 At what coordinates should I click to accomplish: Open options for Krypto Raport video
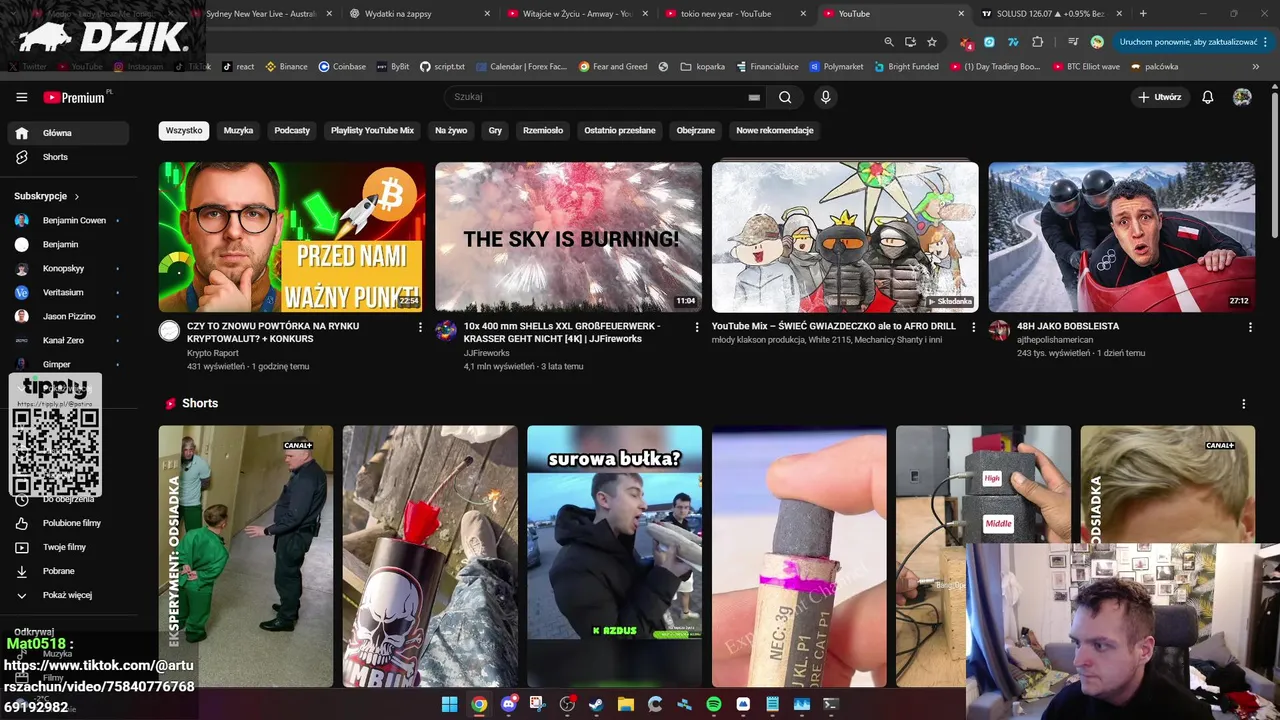pyautogui.click(x=420, y=327)
